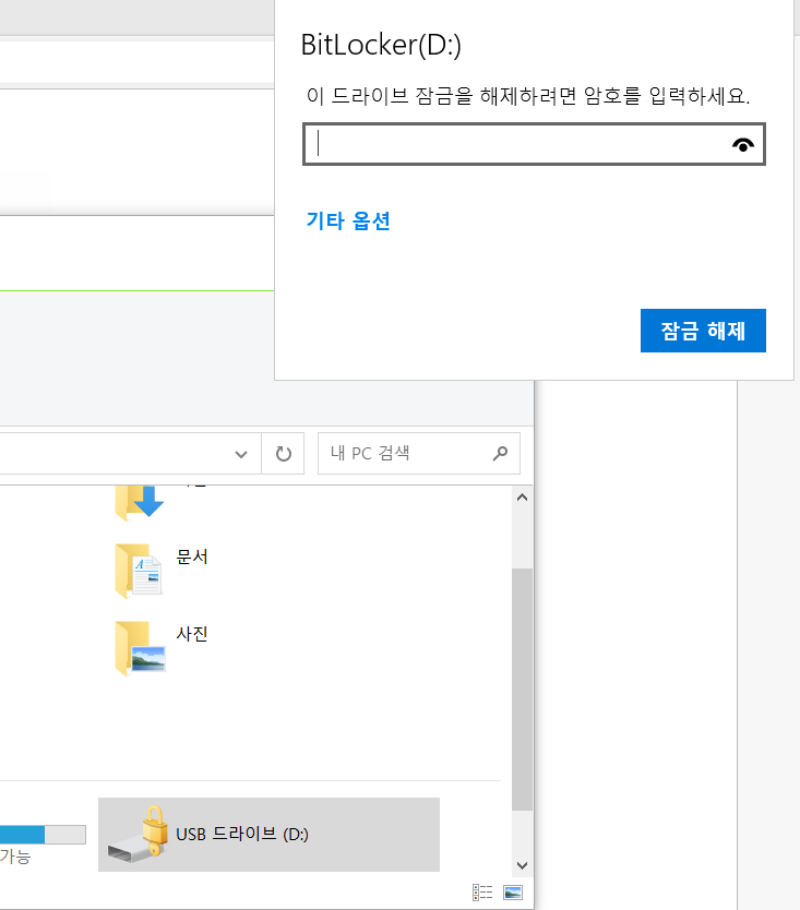Collapse the scrollbar up arrow

[x=521, y=496]
